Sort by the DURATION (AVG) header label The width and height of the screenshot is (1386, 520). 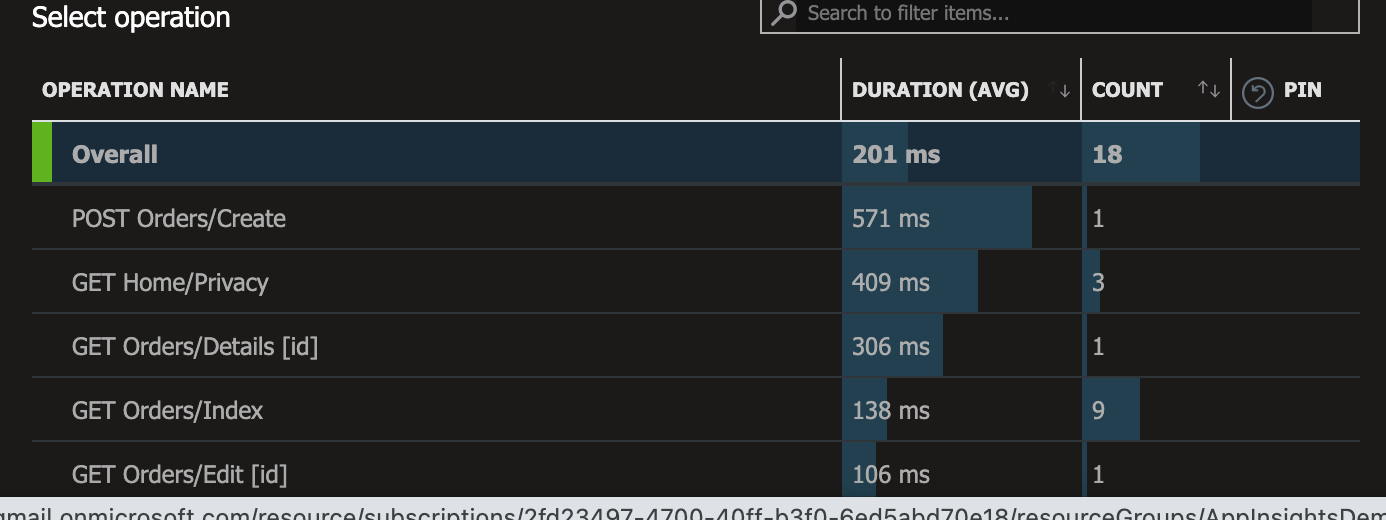pos(939,90)
